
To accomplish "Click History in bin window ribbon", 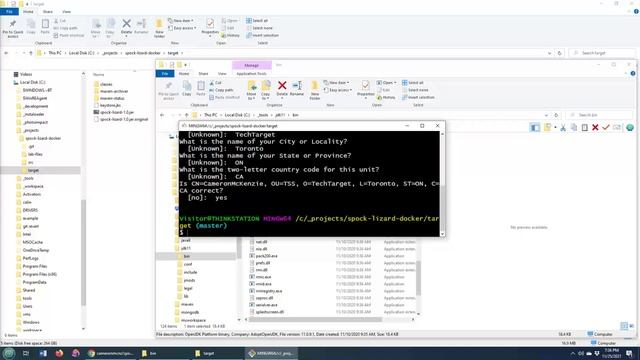I will pos(386,98).
